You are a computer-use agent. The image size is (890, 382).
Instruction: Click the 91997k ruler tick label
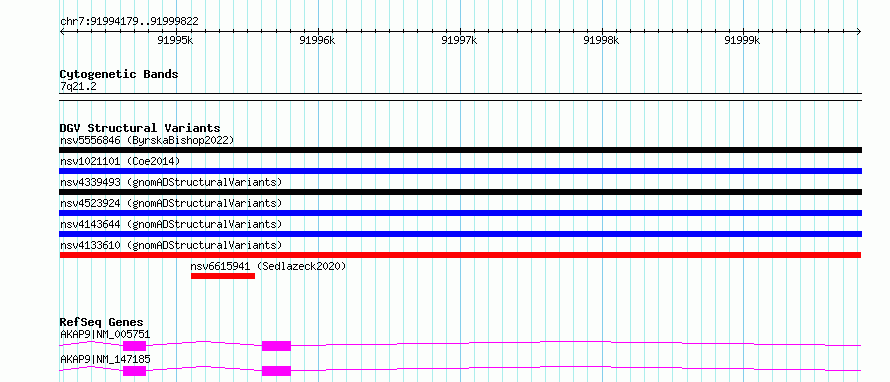[460, 40]
